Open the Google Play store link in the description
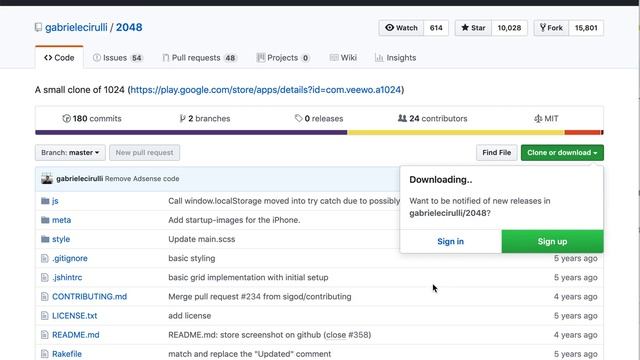The image size is (640, 360). 265,90
